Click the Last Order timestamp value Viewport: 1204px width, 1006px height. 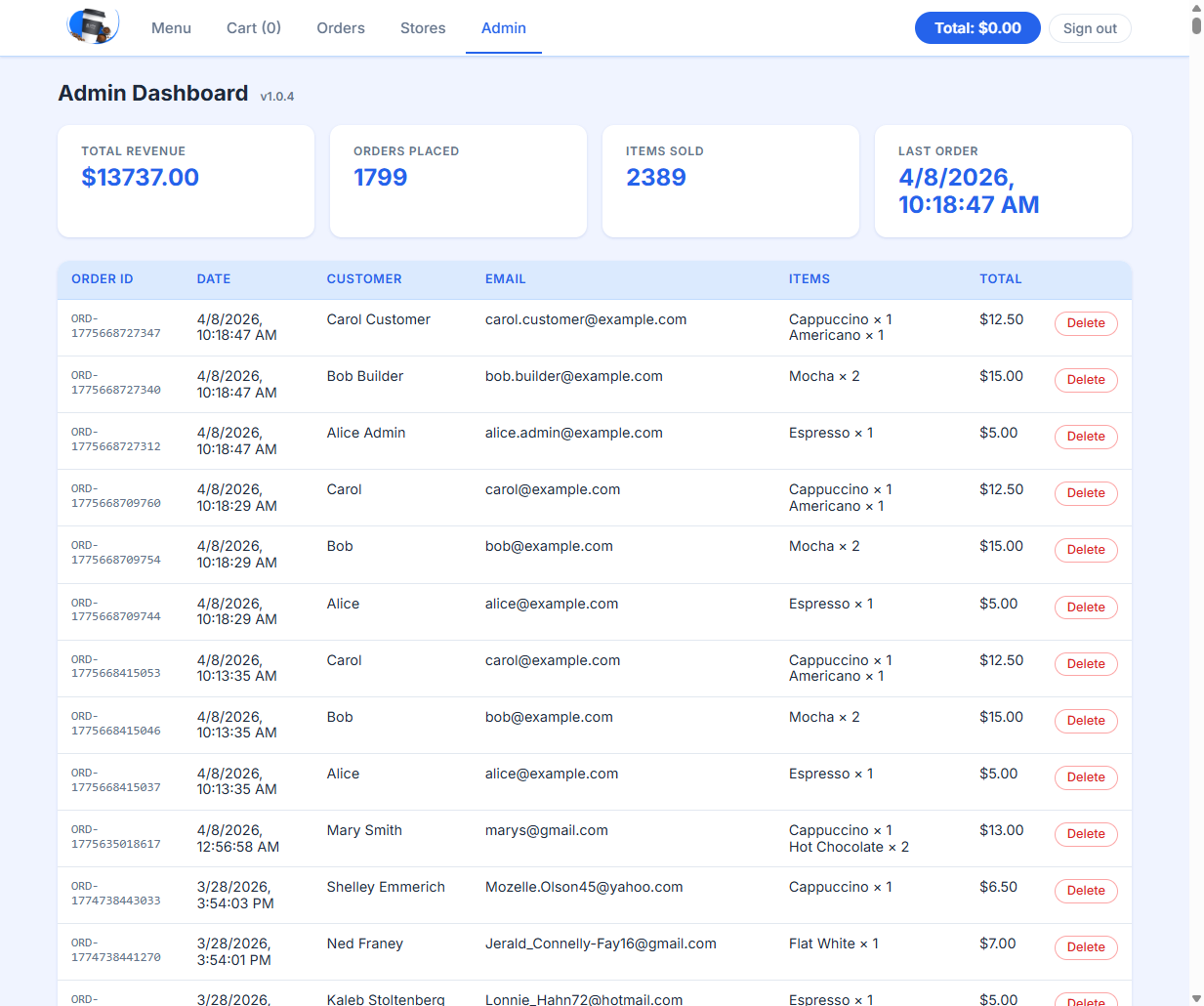(x=969, y=191)
